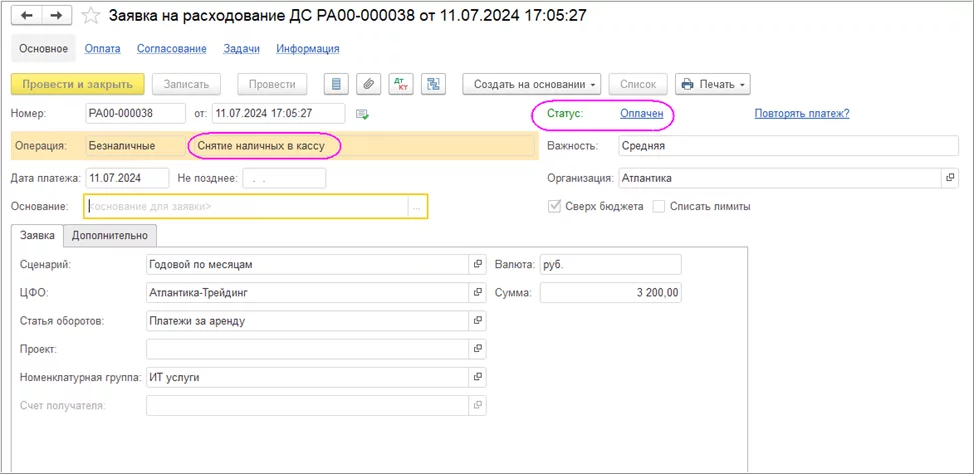
Task: Click the document structure icon next to Дт/Кт
Action: 432,84
